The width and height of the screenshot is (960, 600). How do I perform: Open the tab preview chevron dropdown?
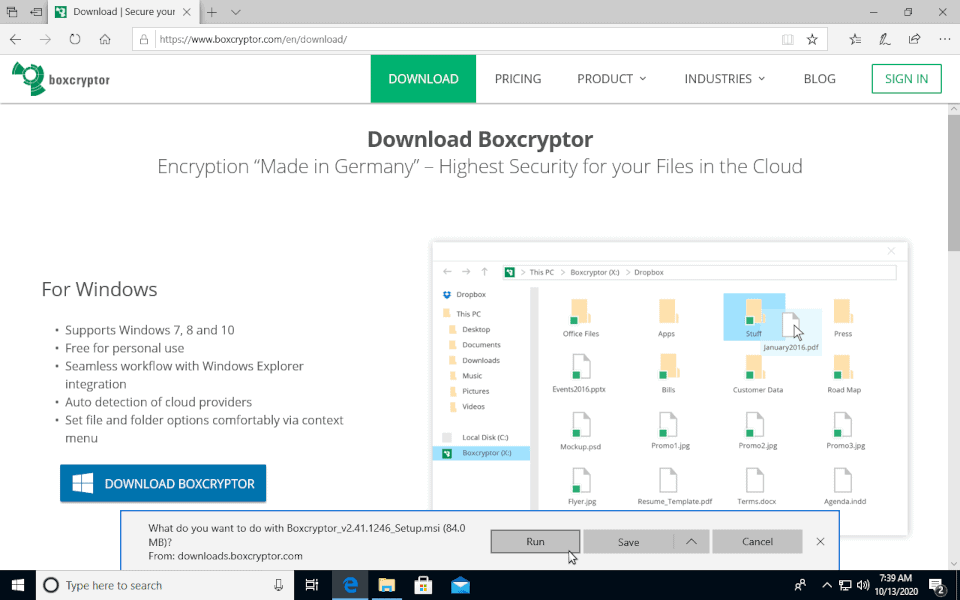click(x=236, y=12)
